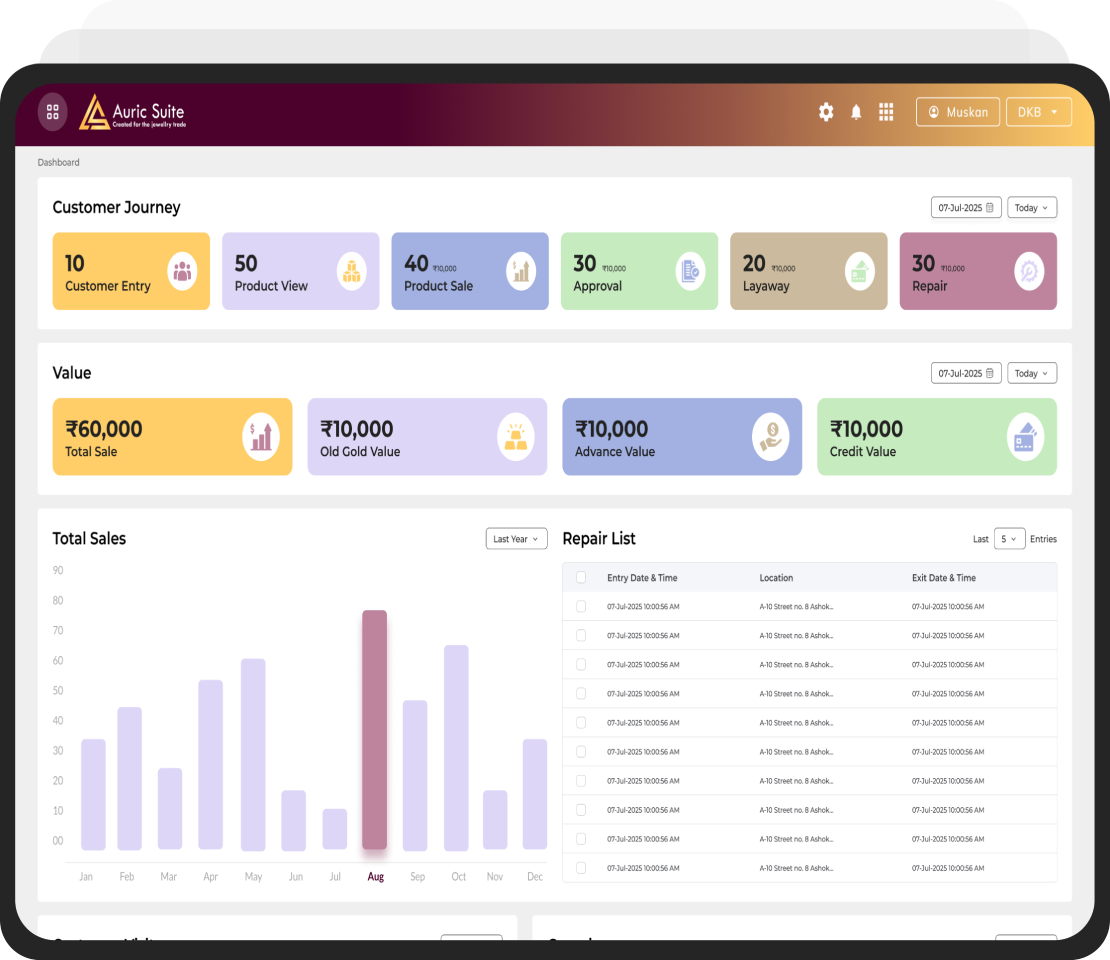The height and width of the screenshot is (960, 1110).
Task: Click the highlighted Aug bar in chart
Action: [x=374, y=730]
